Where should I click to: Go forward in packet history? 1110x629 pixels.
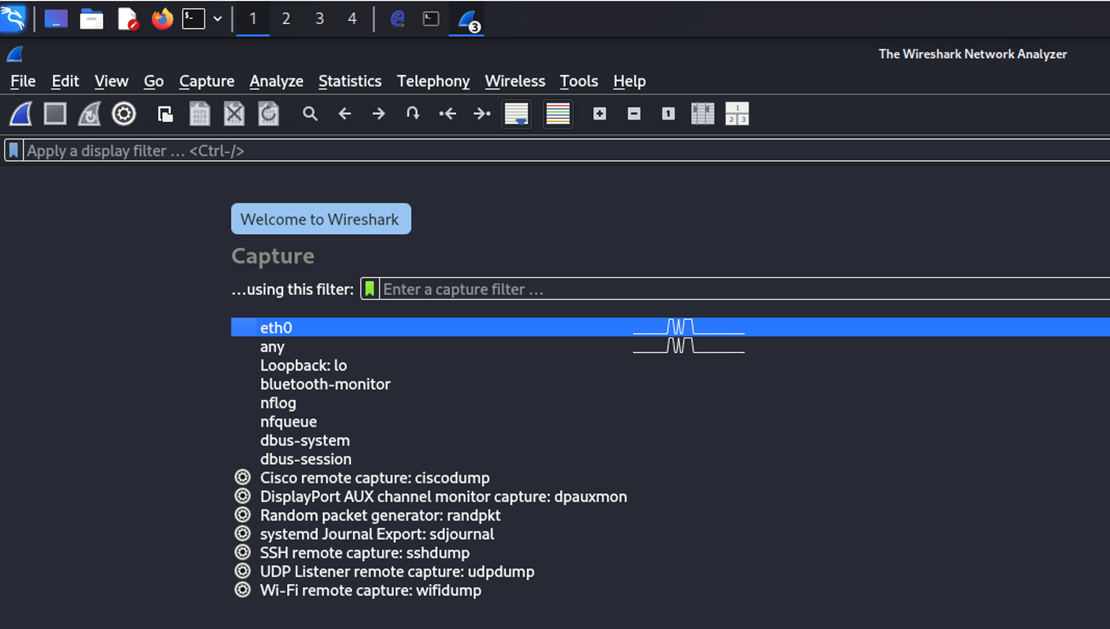point(379,114)
